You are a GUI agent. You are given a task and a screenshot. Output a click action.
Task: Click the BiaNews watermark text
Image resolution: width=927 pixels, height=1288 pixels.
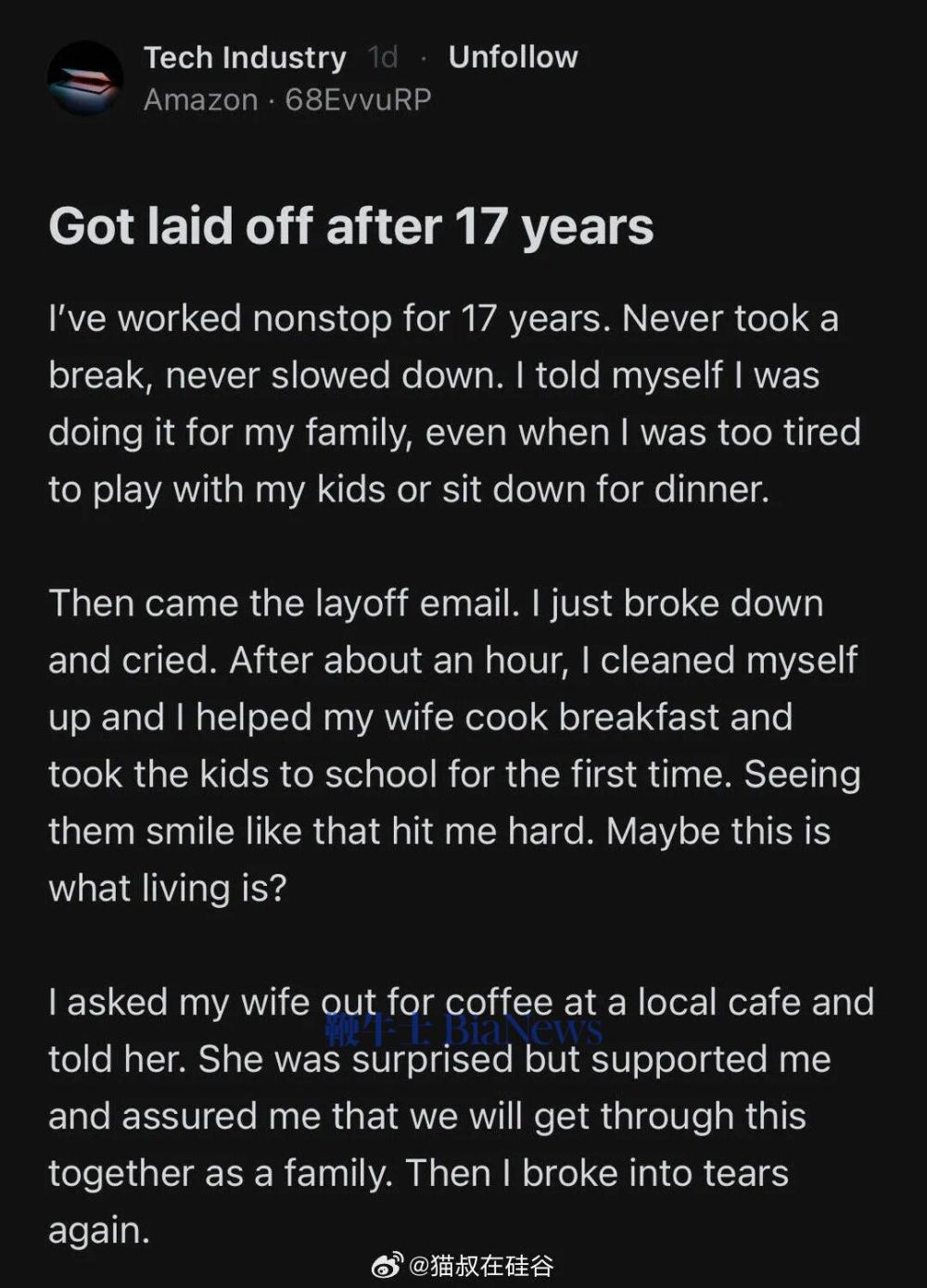(524, 1029)
